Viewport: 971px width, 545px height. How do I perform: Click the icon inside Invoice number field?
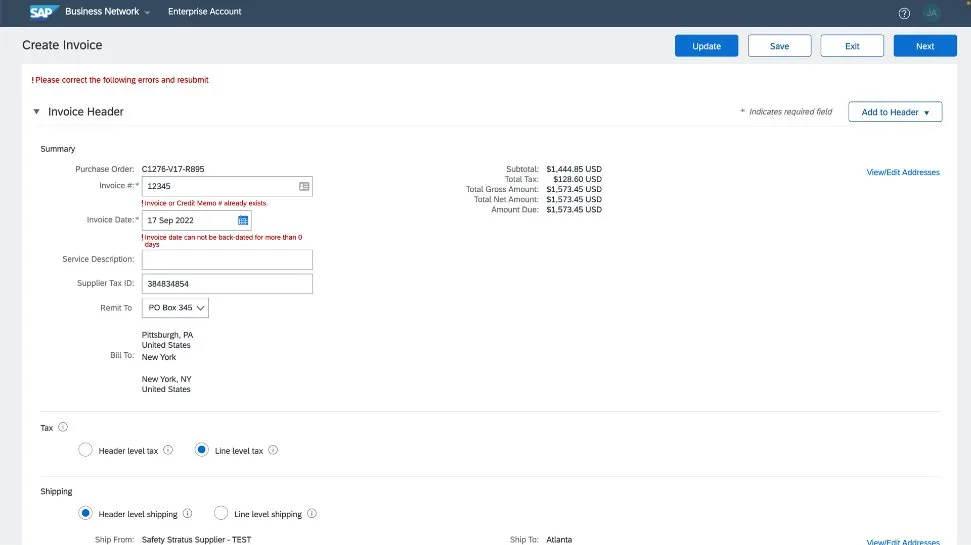click(x=304, y=186)
